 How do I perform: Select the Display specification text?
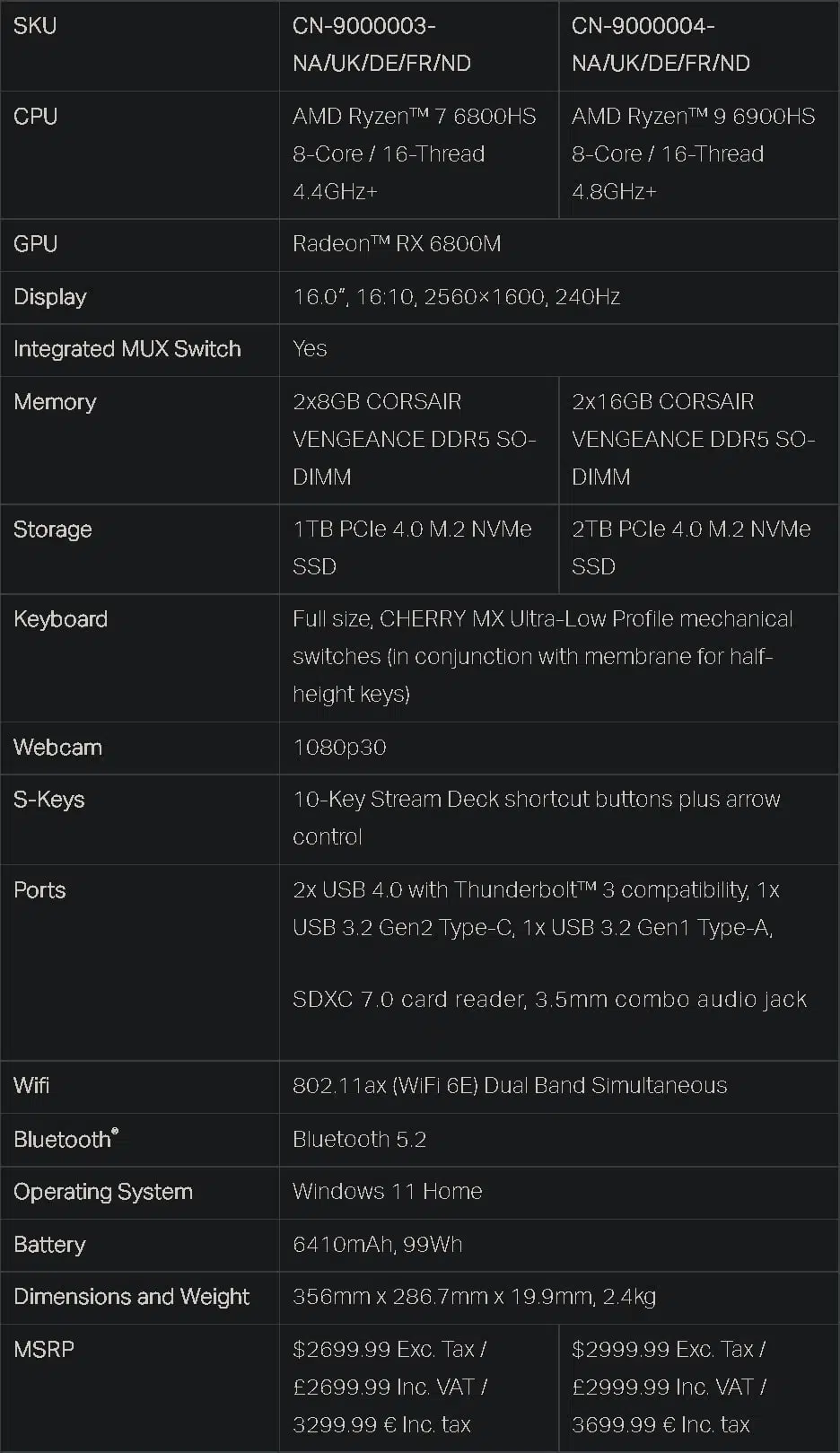tap(457, 297)
